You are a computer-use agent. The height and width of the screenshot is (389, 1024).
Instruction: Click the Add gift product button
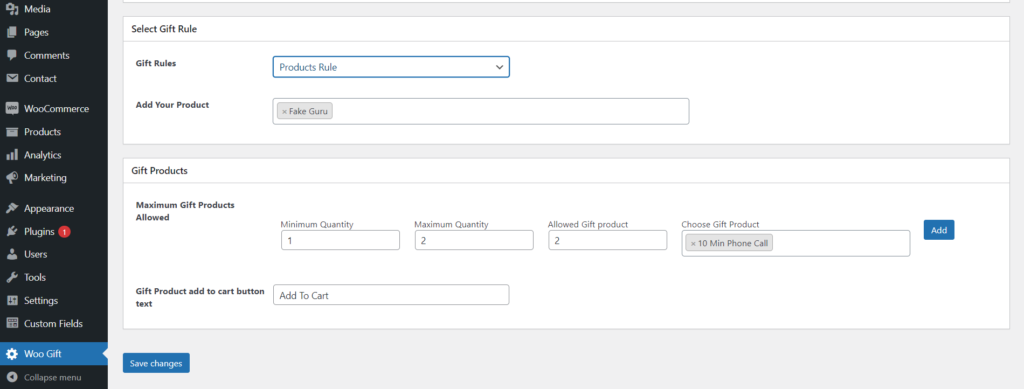[939, 230]
